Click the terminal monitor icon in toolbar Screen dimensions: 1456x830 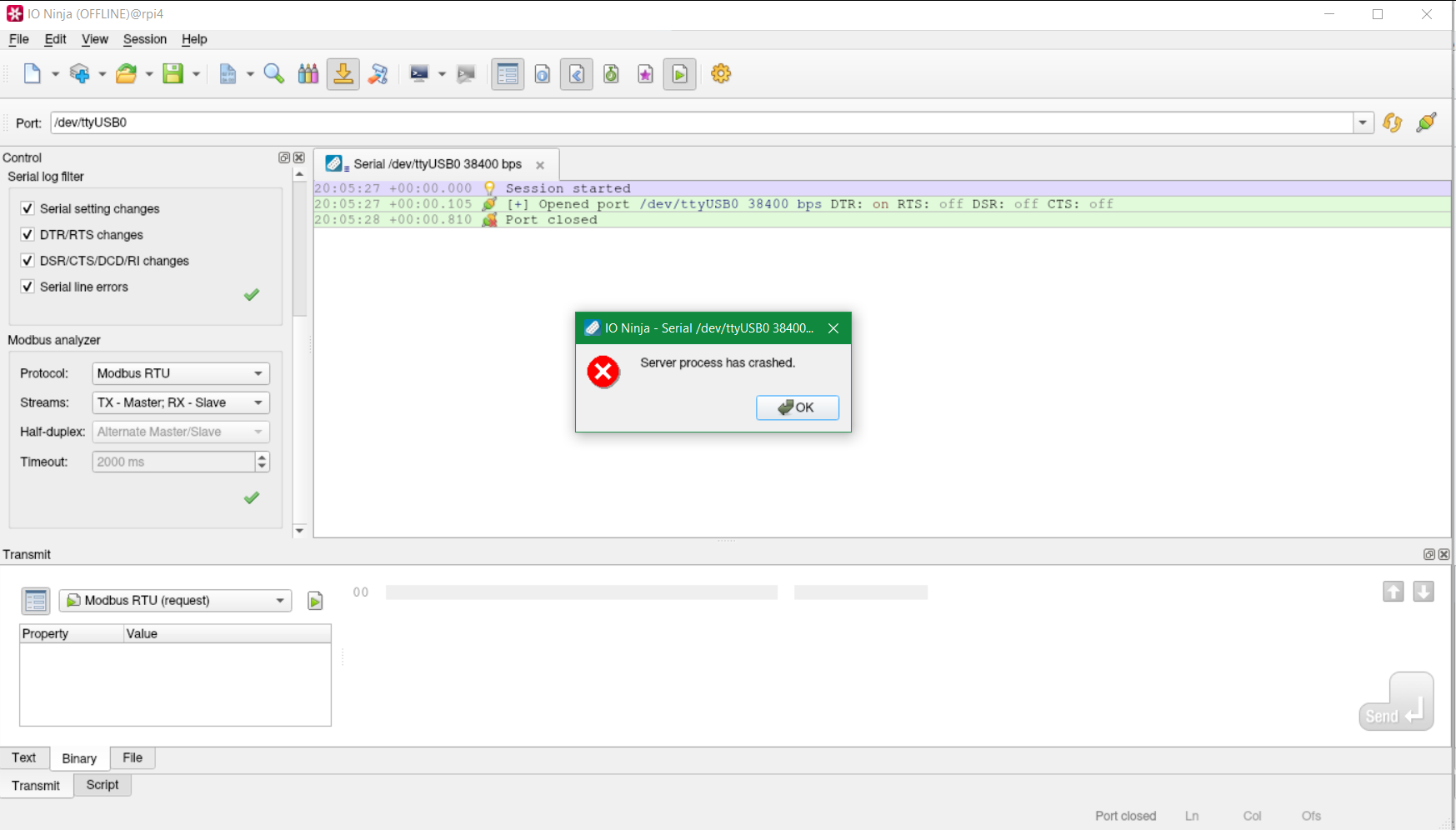[419, 74]
